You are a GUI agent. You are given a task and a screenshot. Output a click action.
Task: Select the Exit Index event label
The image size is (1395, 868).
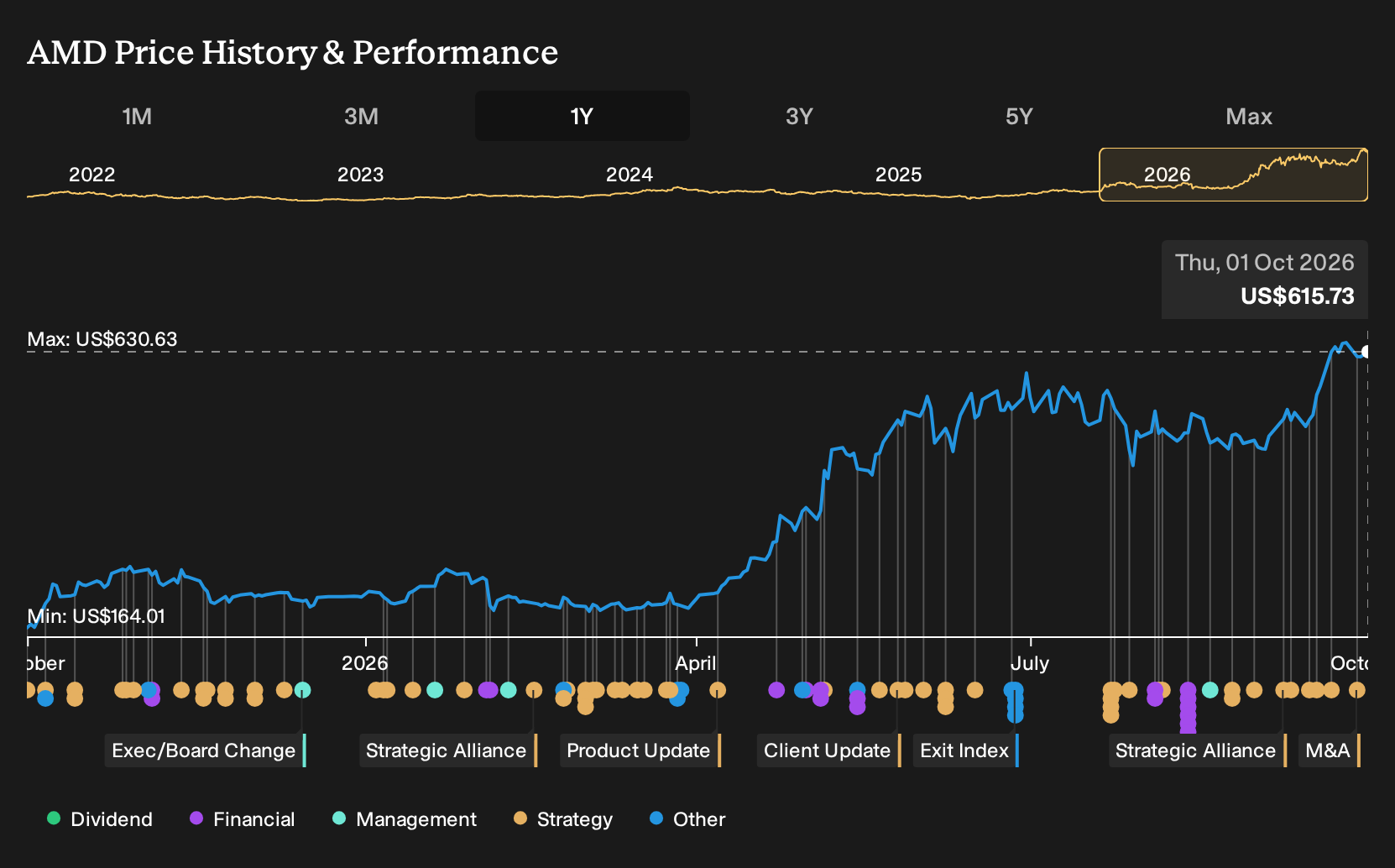click(965, 750)
